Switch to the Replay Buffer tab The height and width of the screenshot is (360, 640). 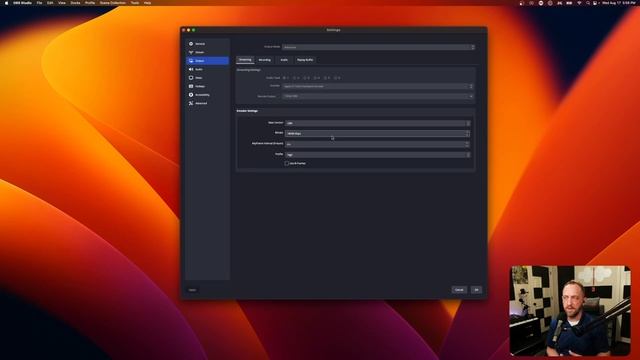click(305, 60)
